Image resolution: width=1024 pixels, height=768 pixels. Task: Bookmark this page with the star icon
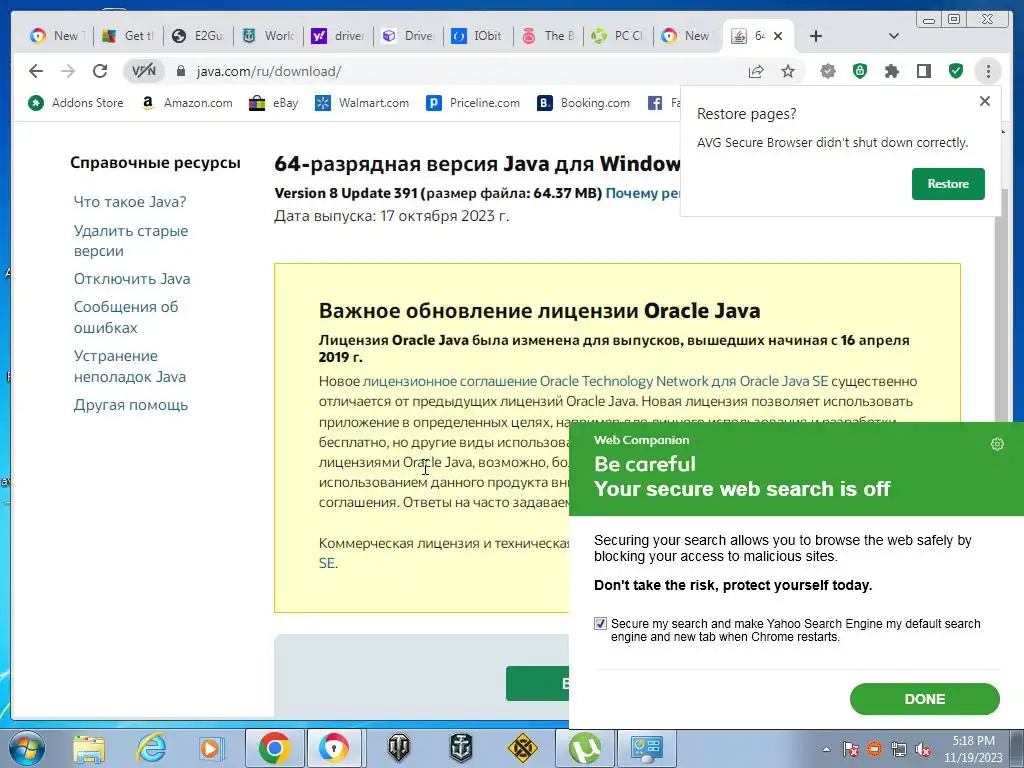788,71
